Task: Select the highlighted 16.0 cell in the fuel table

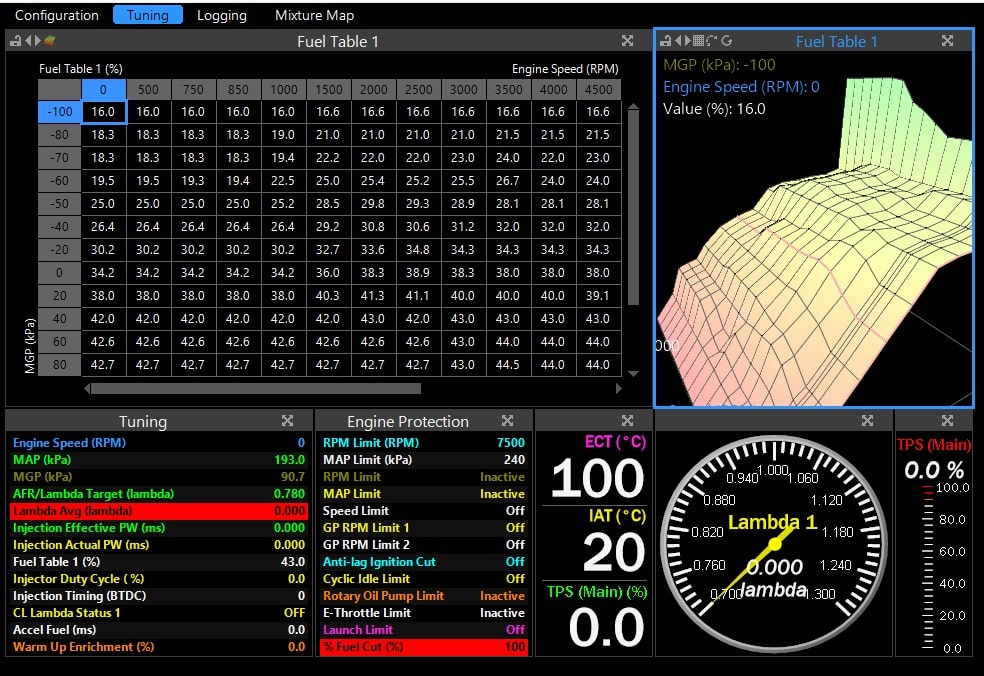Action: tap(103, 111)
